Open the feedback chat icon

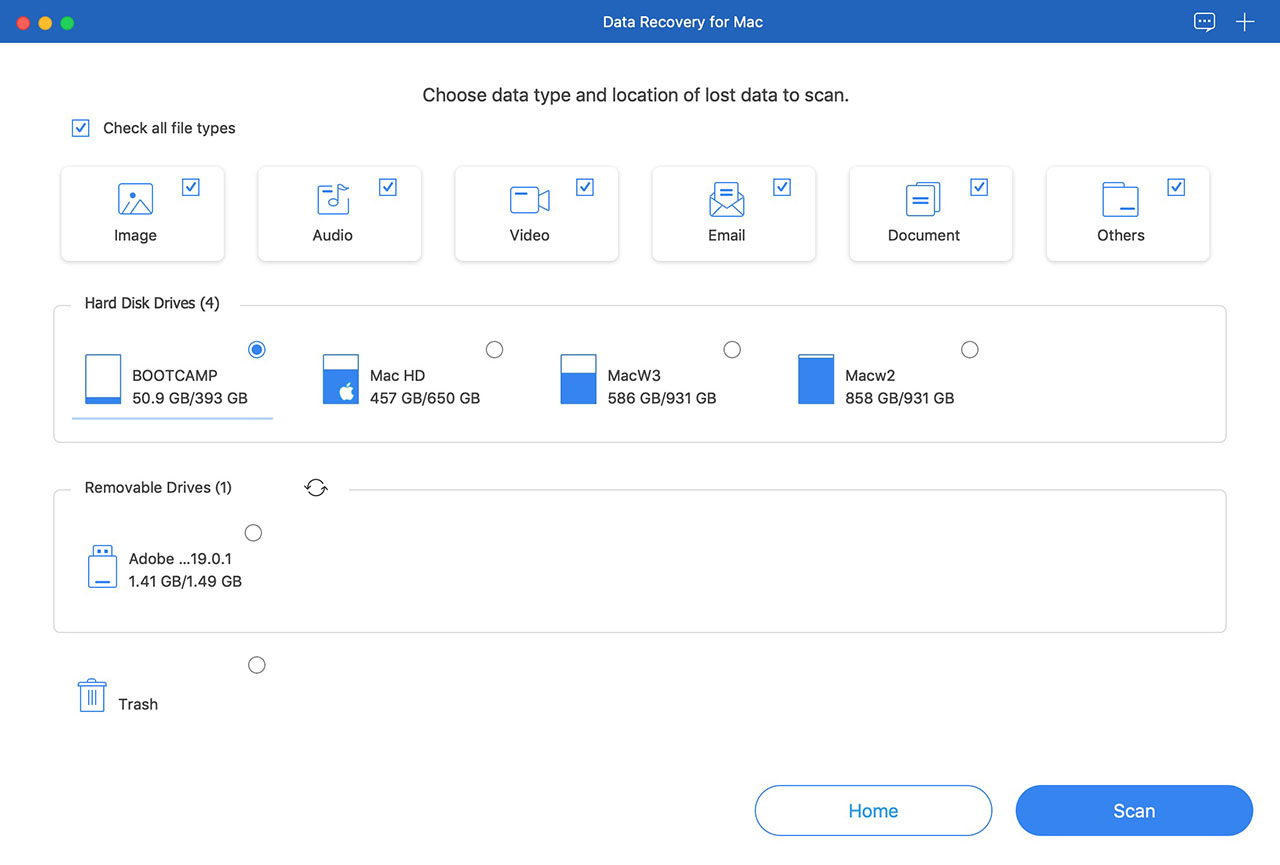[1205, 22]
